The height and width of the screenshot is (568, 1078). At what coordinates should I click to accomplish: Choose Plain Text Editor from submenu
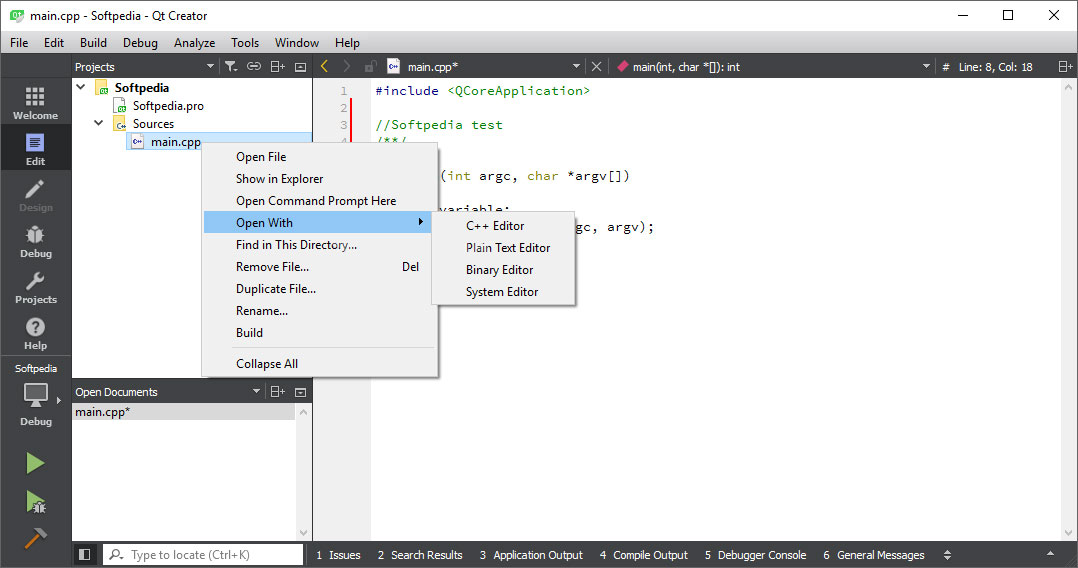click(508, 248)
